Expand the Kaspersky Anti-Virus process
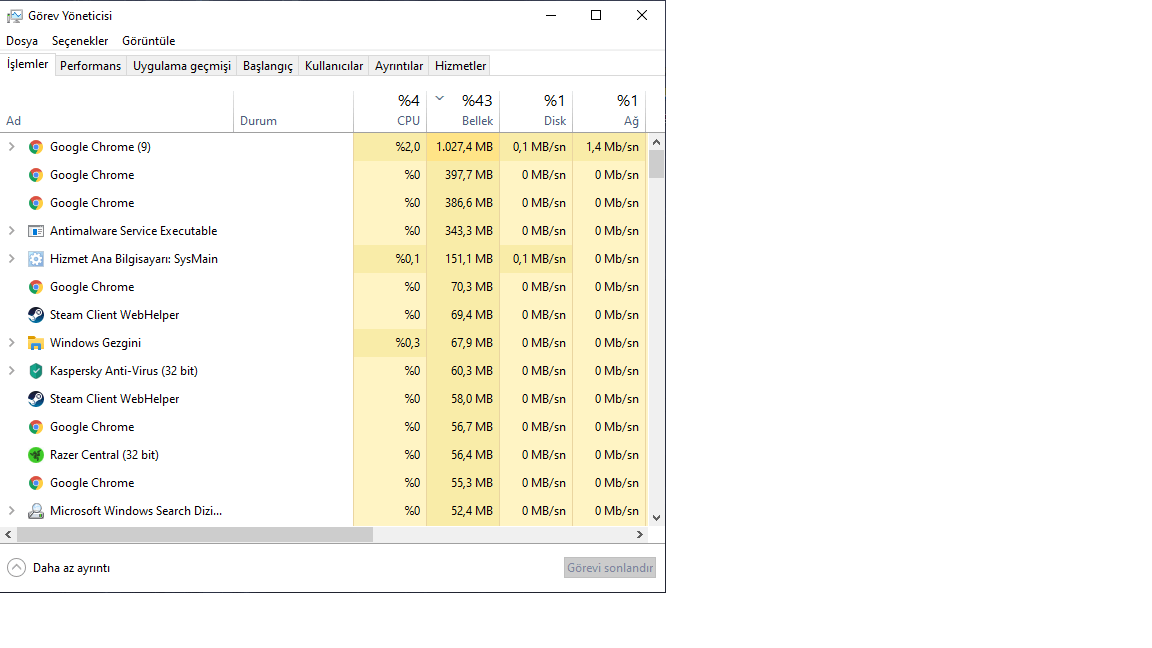Viewport: 1152px width, 648px height. pos(12,371)
